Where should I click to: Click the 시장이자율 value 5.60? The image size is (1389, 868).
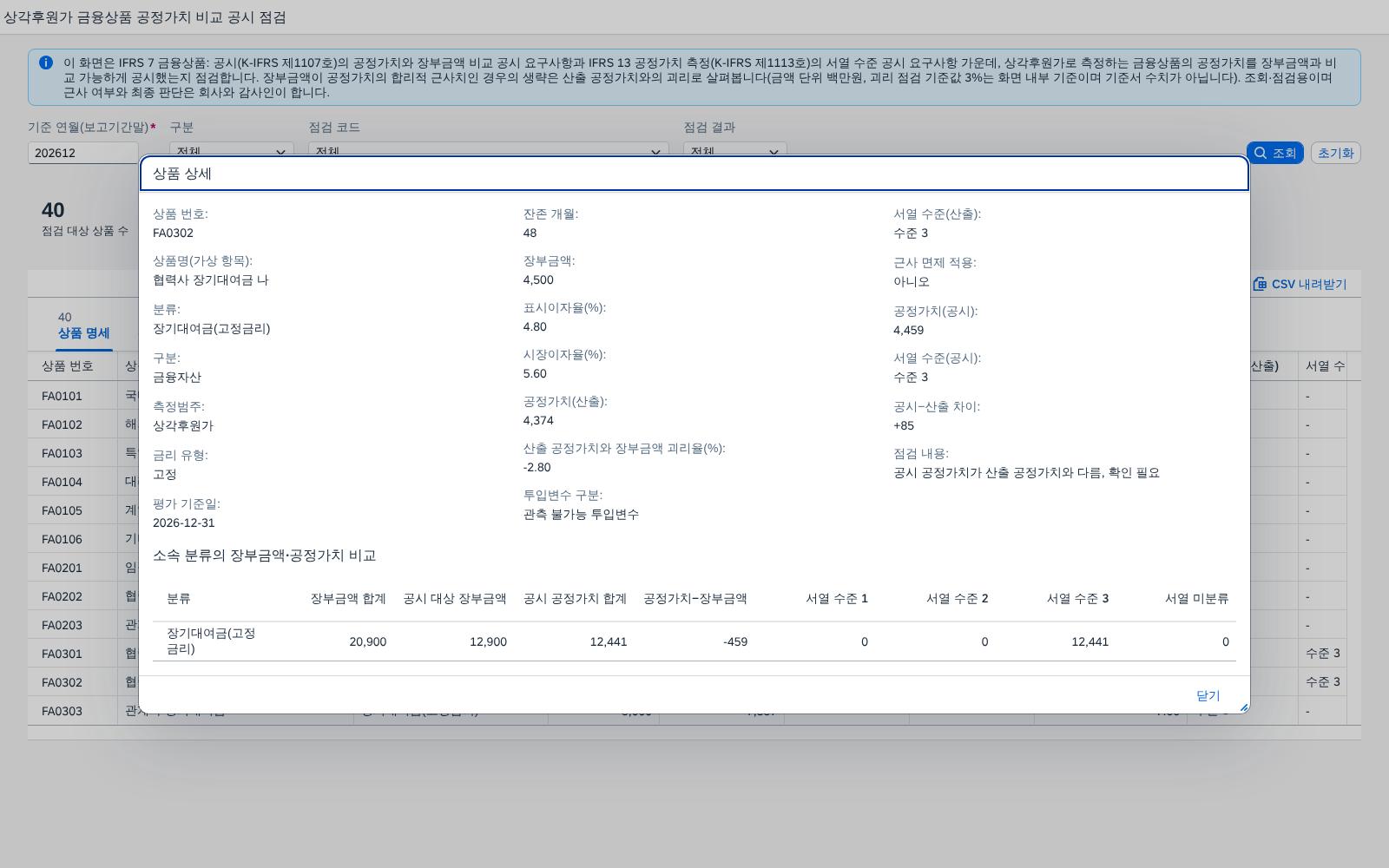tap(535, 373)
